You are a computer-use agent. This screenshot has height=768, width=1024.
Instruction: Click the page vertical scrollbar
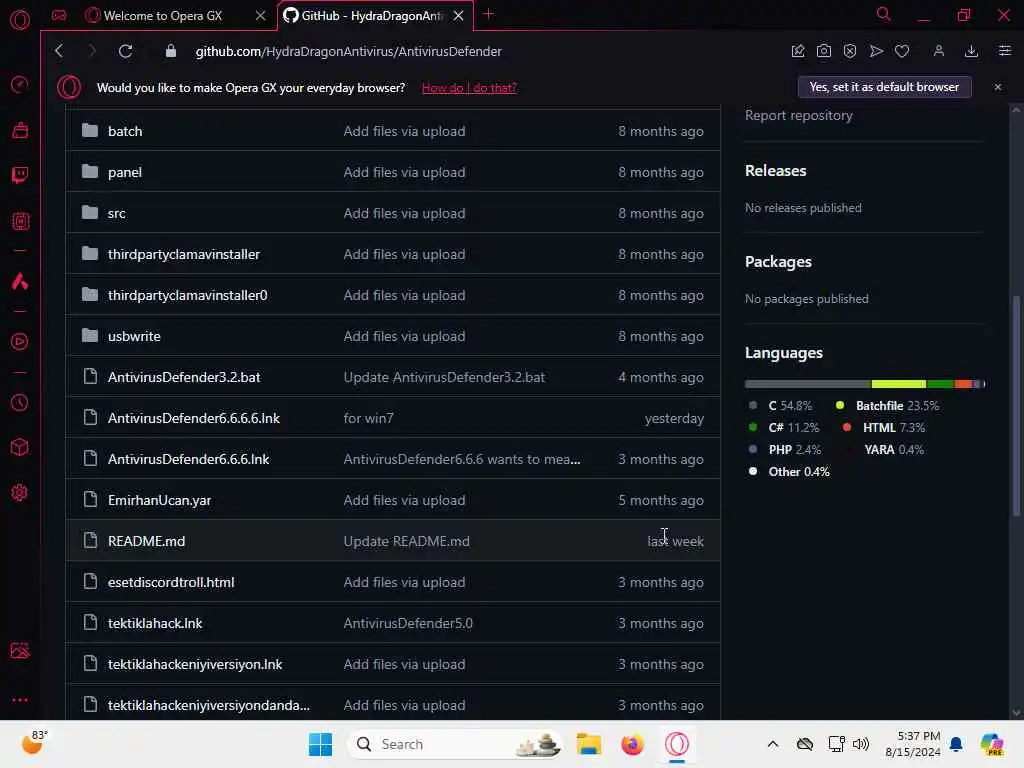click(1016, 405)
